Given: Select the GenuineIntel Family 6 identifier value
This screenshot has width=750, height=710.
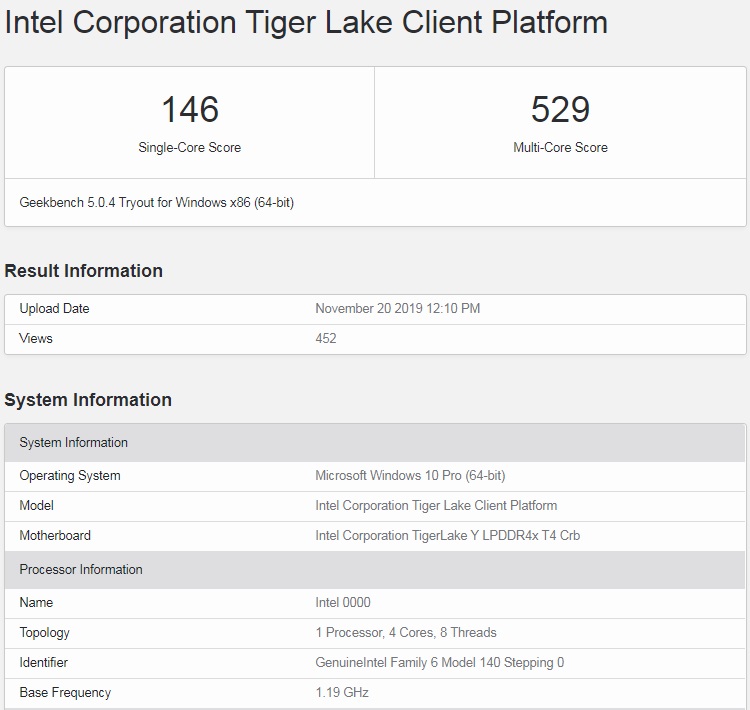Looking at the screenshot, I should click(x=440, y=663).
